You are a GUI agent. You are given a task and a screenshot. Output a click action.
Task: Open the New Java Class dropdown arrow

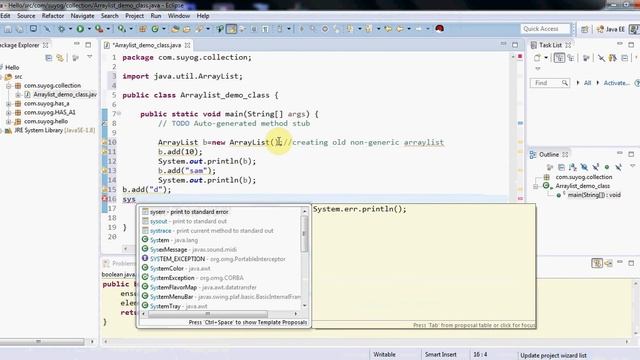[x=164, y=29]
